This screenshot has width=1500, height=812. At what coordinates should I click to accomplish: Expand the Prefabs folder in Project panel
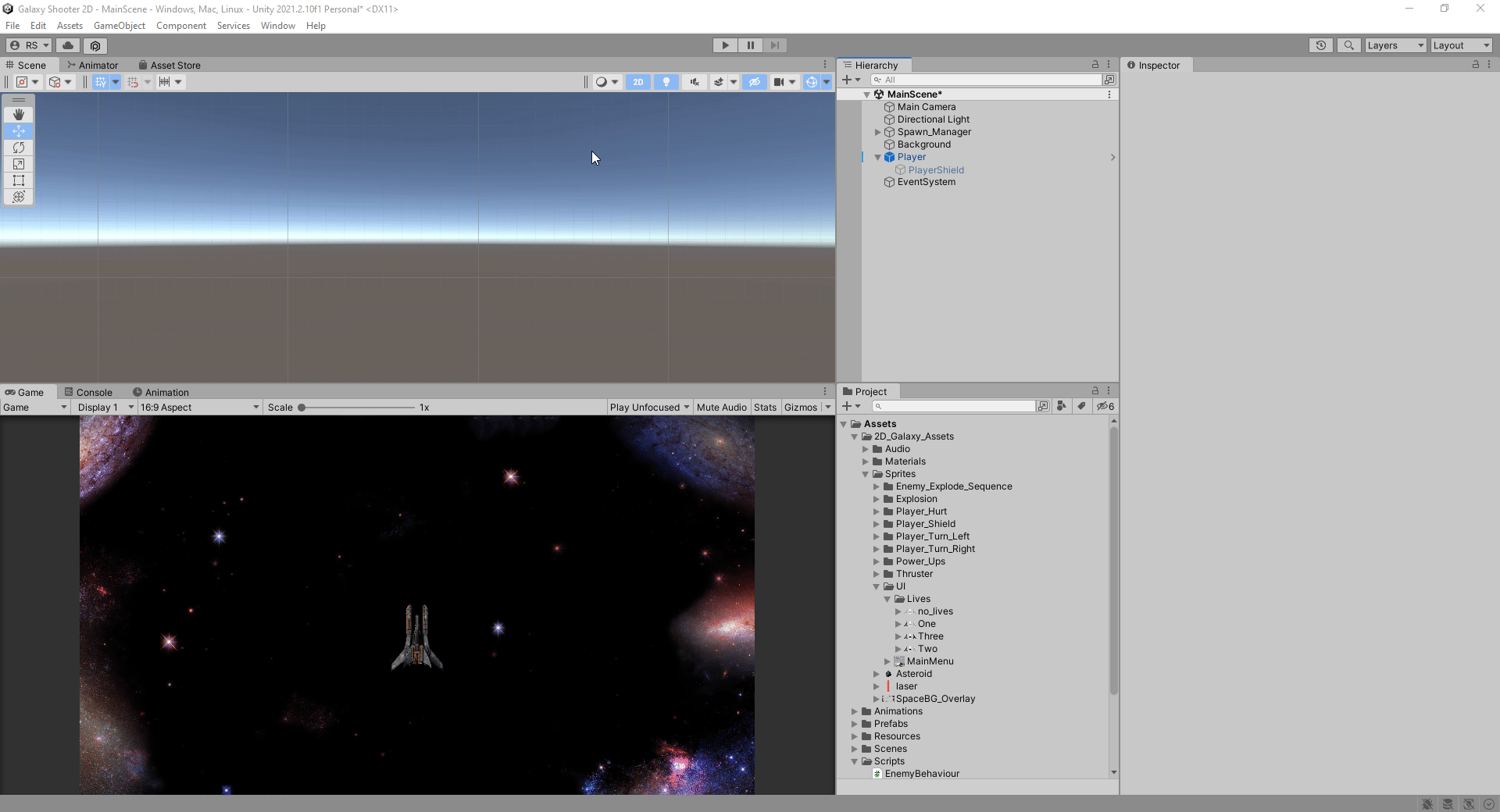(x=855, y=724)
